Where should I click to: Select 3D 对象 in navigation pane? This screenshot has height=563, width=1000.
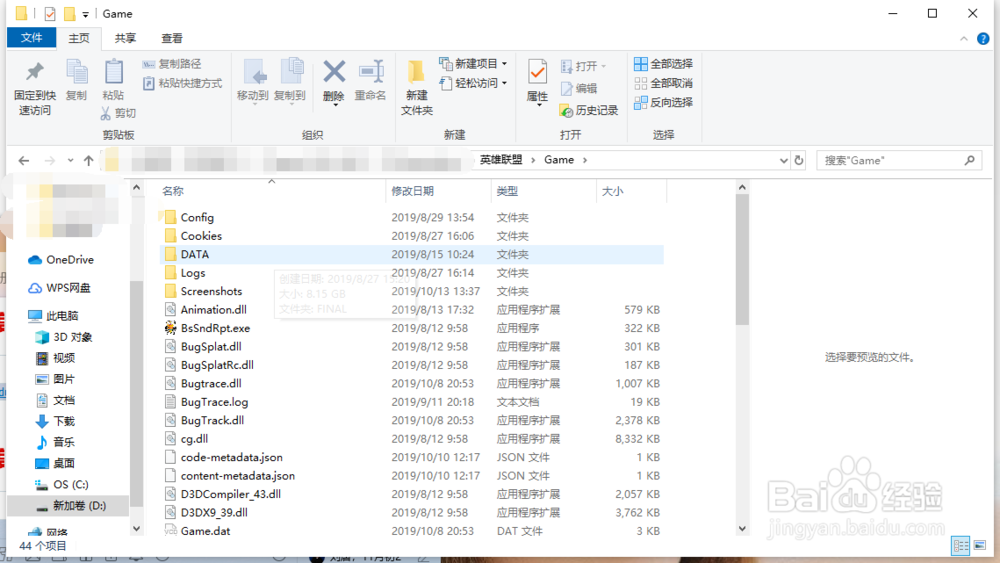point(64,337)
